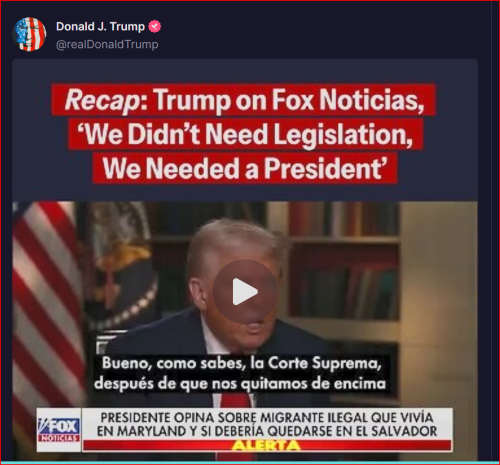
Task: Play the Fox Noticias video
Action: [x=245, y=291]
